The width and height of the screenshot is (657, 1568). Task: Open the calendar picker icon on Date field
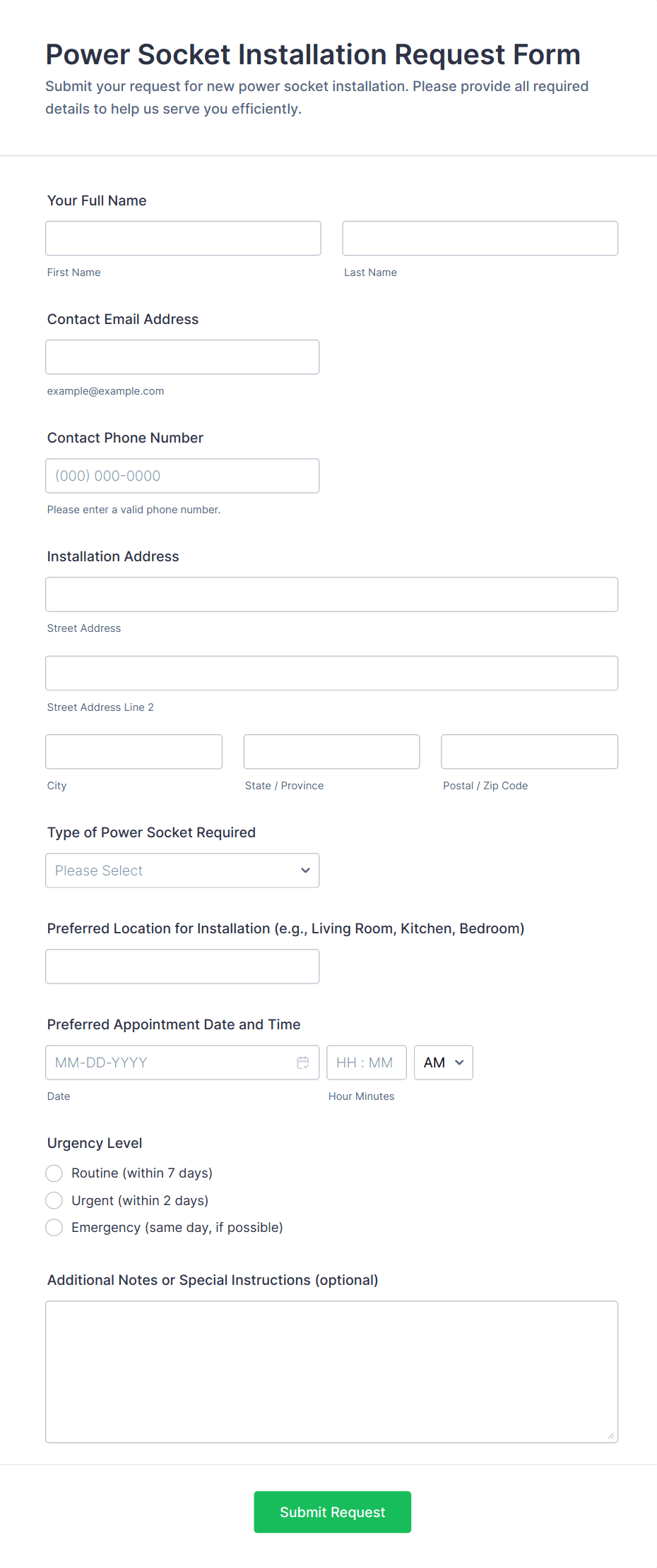[303, 1062]
